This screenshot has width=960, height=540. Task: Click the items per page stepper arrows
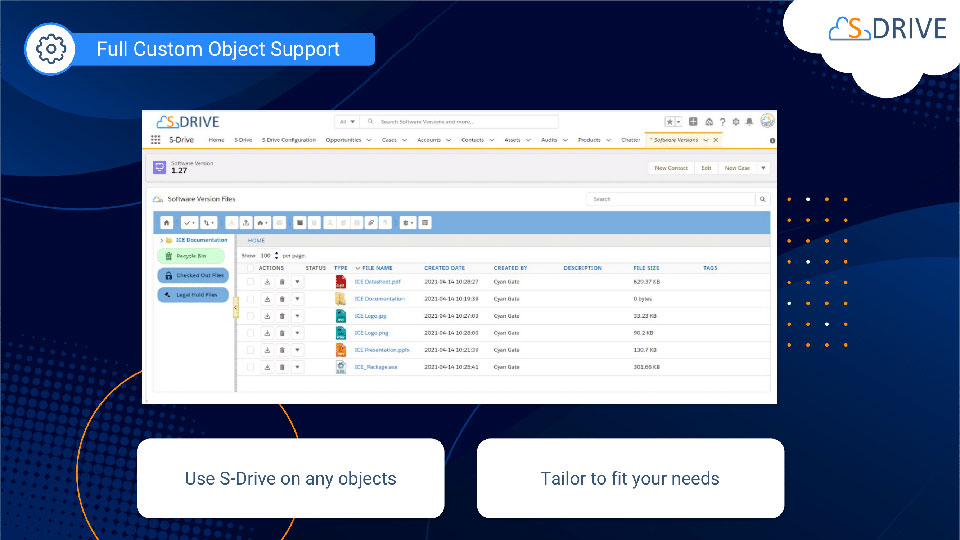[x=276, y=255]
